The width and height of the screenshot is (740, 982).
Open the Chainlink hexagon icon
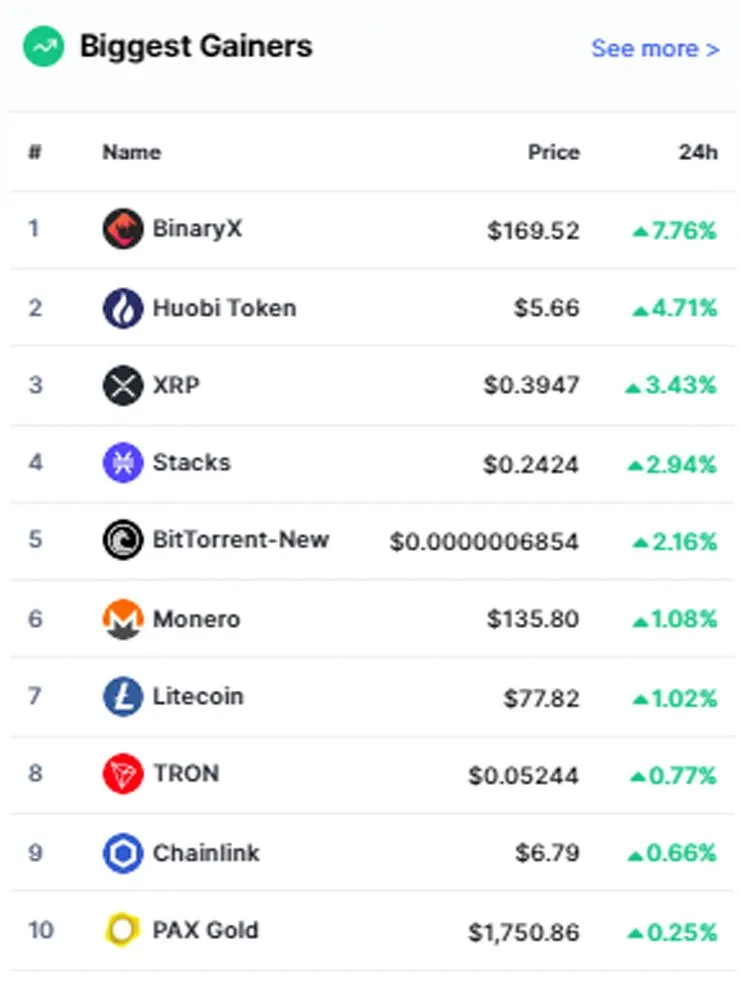(123, 853)
